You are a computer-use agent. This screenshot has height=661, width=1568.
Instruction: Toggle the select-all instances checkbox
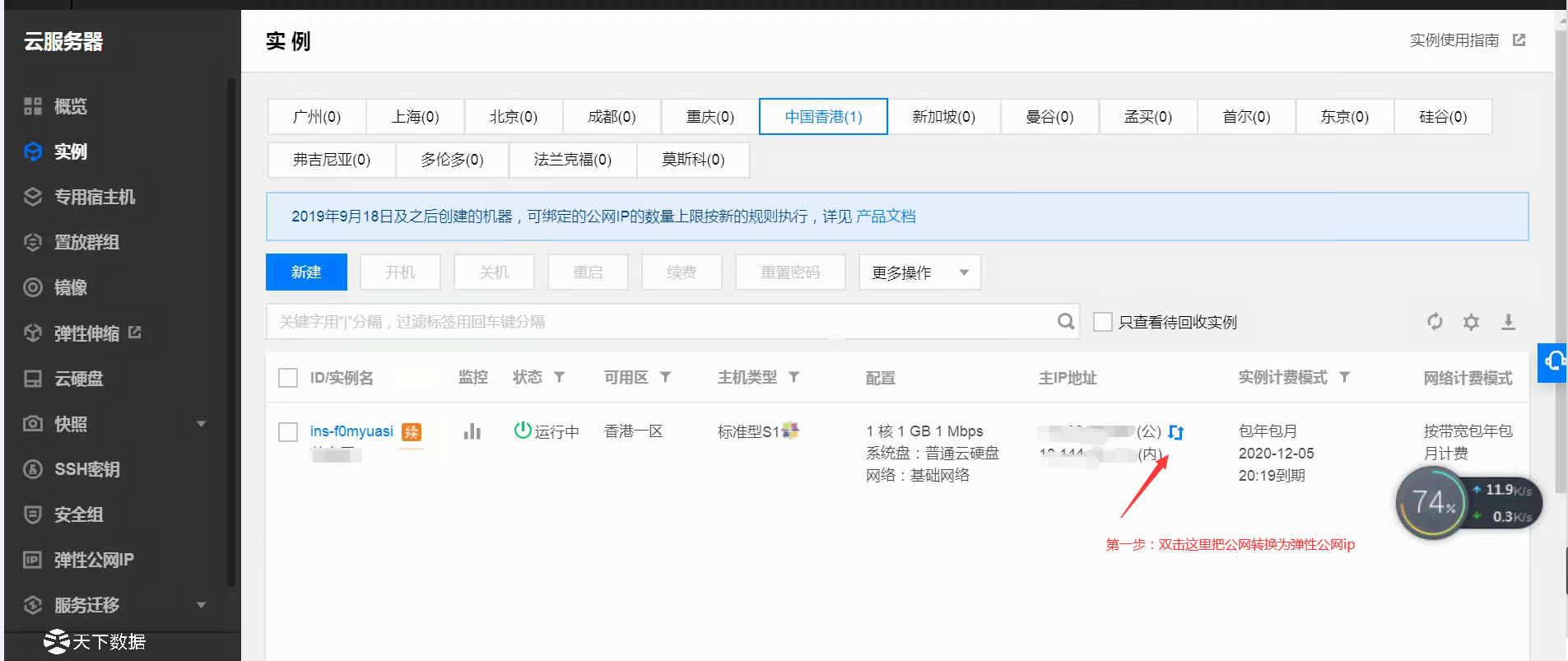click(288, 378)
